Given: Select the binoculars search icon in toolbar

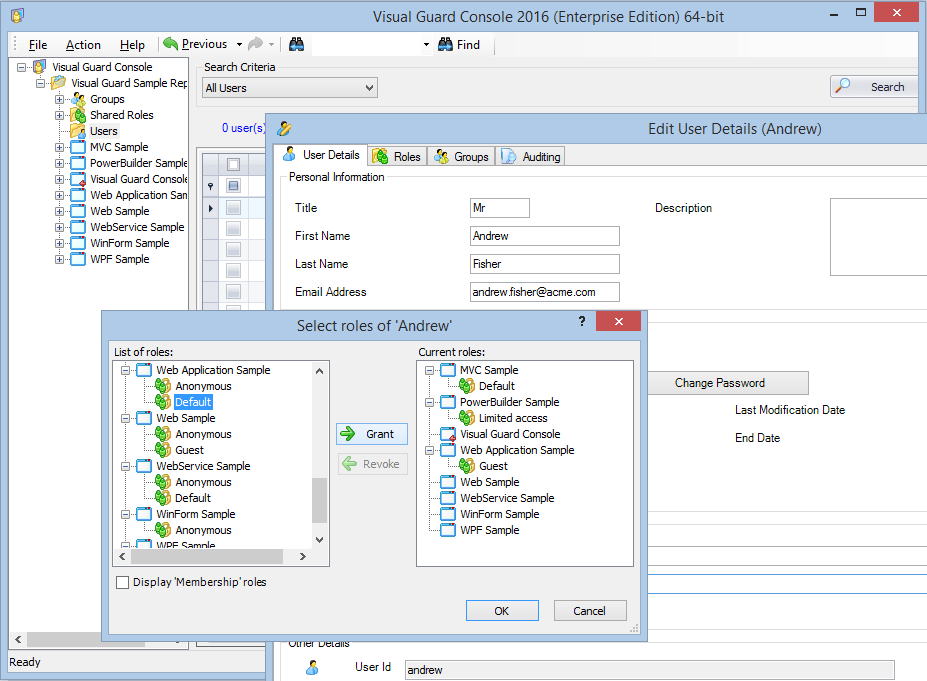Looking at the screenshot, I should click(x=296, y=44).
